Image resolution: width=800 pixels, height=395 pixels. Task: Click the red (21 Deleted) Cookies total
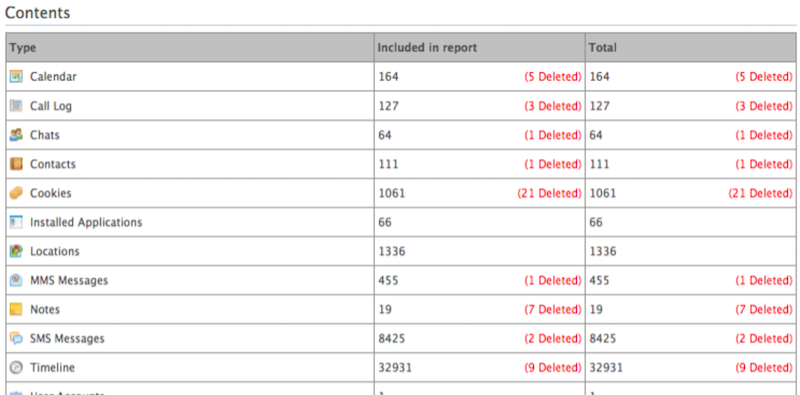pyautogui.click(x=760, y=193)
